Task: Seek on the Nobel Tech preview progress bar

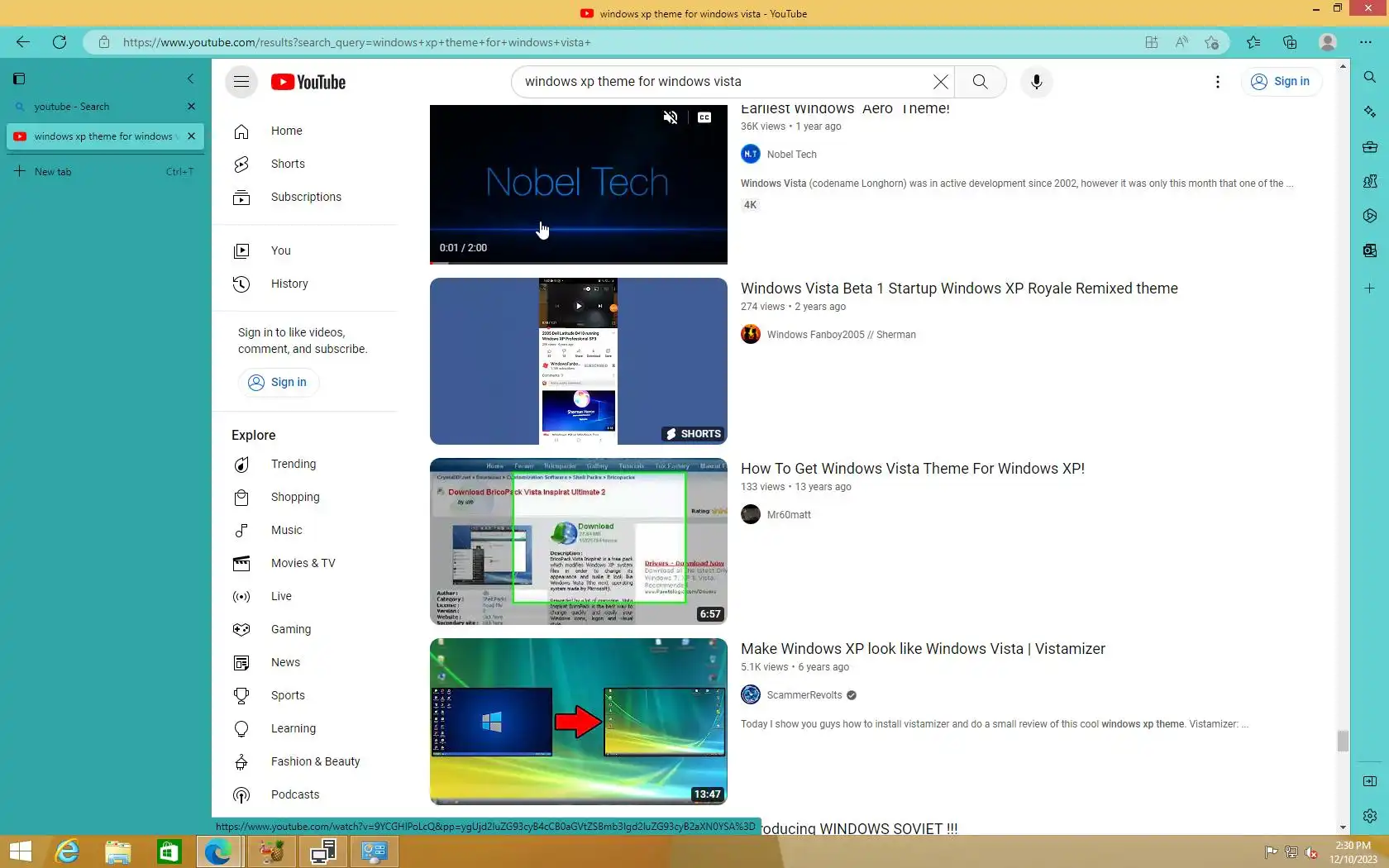Action: tap(579, 262)
